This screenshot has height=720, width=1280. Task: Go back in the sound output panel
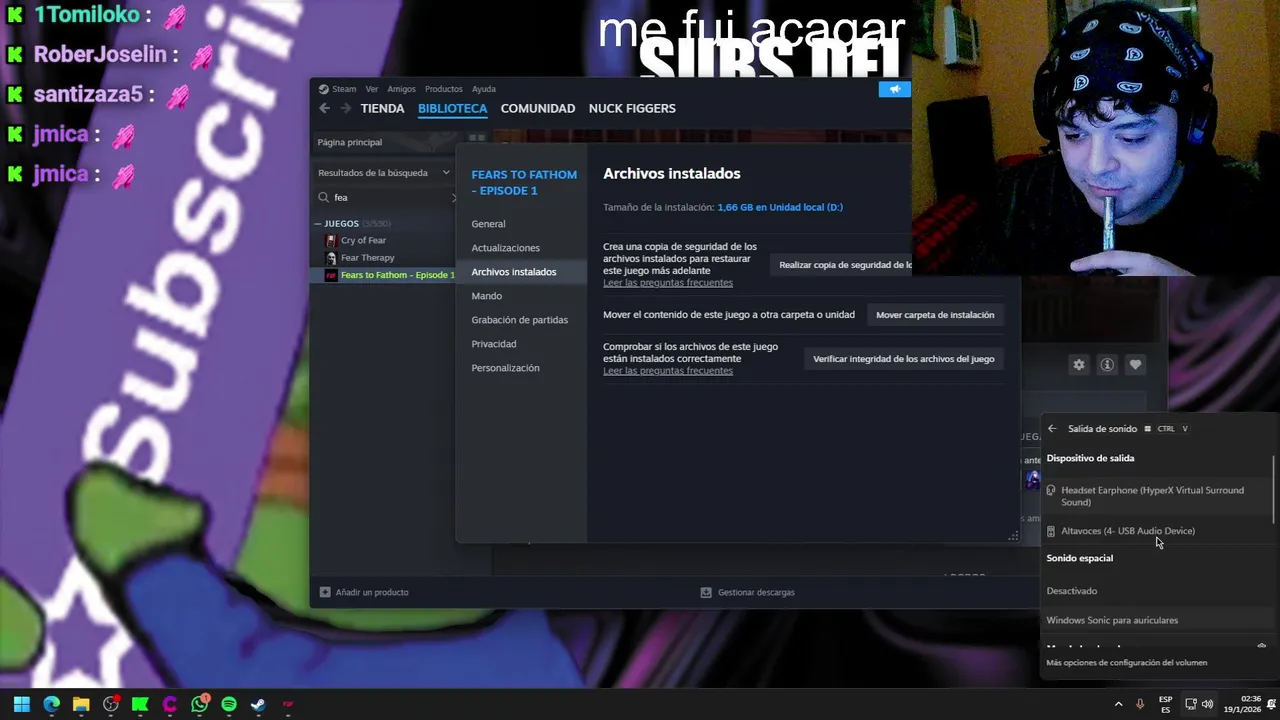pos(1052,429)
